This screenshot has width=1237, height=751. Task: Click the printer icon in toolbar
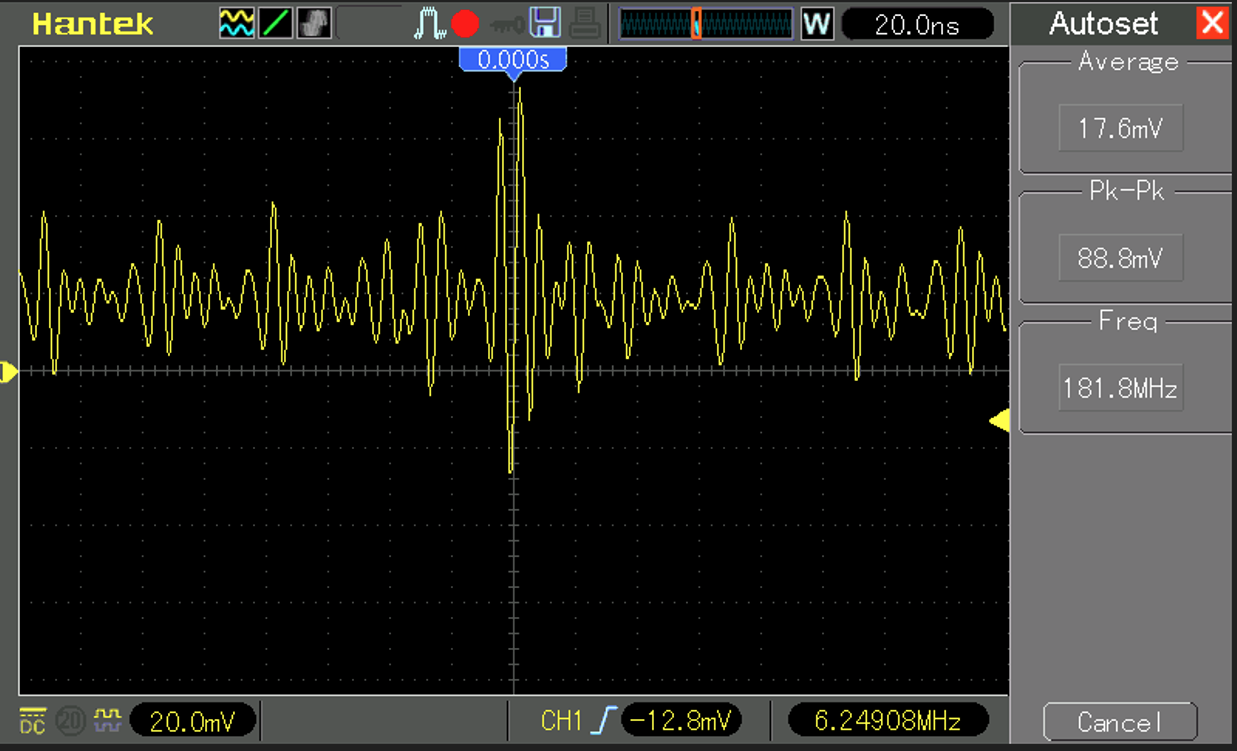tap(586, 23)
